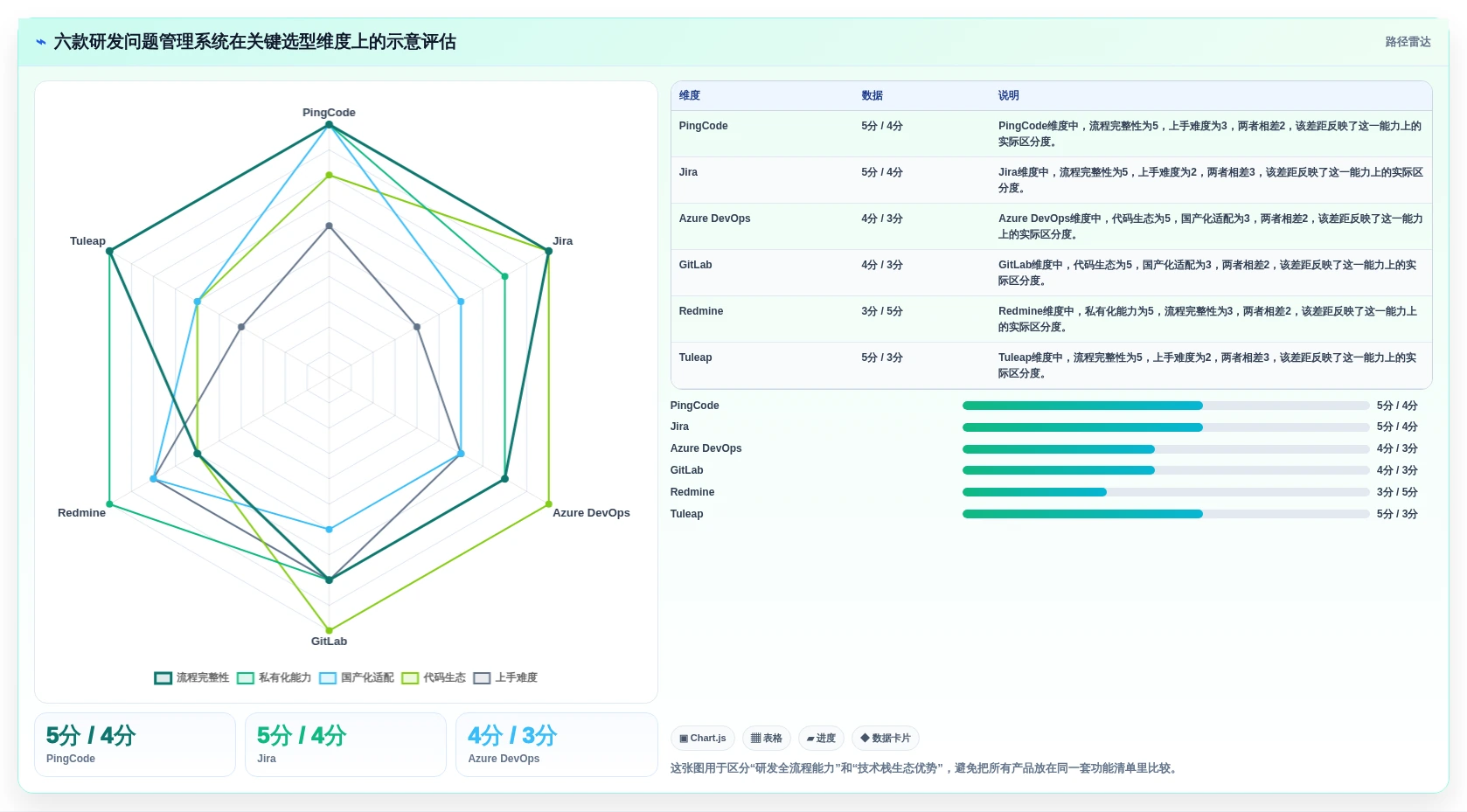Click the green 私有化能力 point on the Jira axis

coord(504,277)
